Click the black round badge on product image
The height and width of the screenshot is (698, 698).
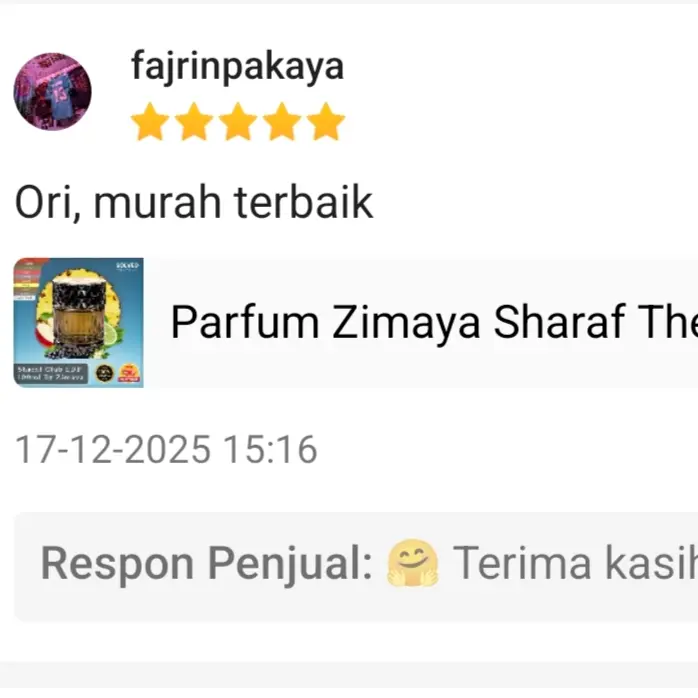[x=104, y=373]
